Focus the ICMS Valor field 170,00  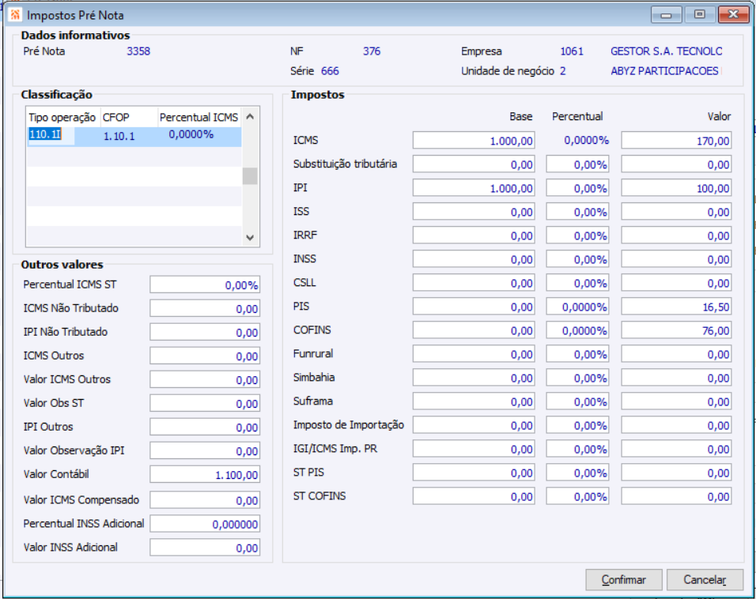676,141
